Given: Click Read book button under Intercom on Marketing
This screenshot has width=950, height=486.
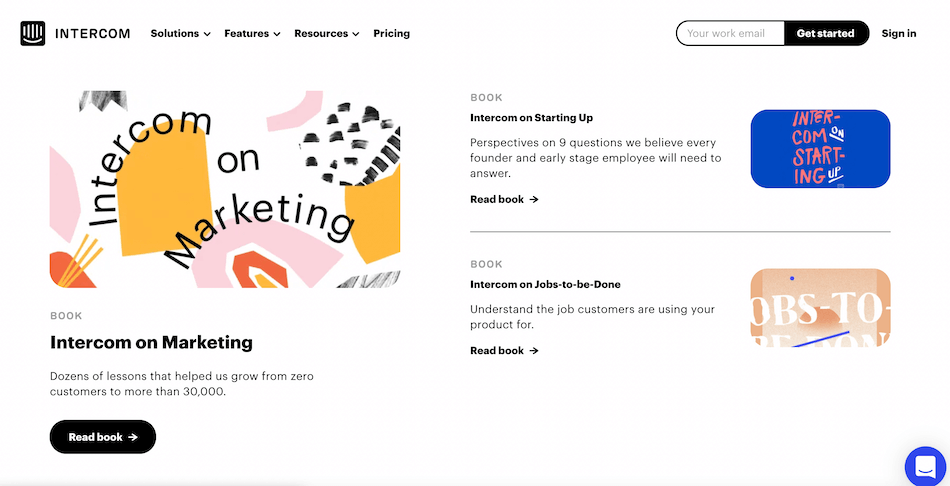Looking at the screenshot, I should 103,437.
